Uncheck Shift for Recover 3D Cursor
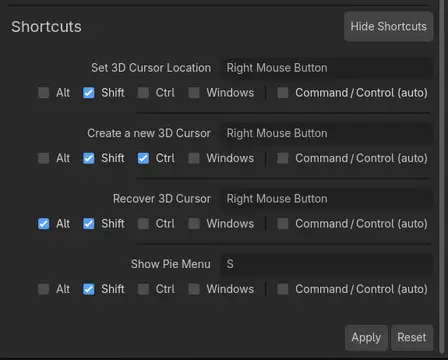Image resolution: width=448 pixels, height=360 pixels. tap(89, 223)
